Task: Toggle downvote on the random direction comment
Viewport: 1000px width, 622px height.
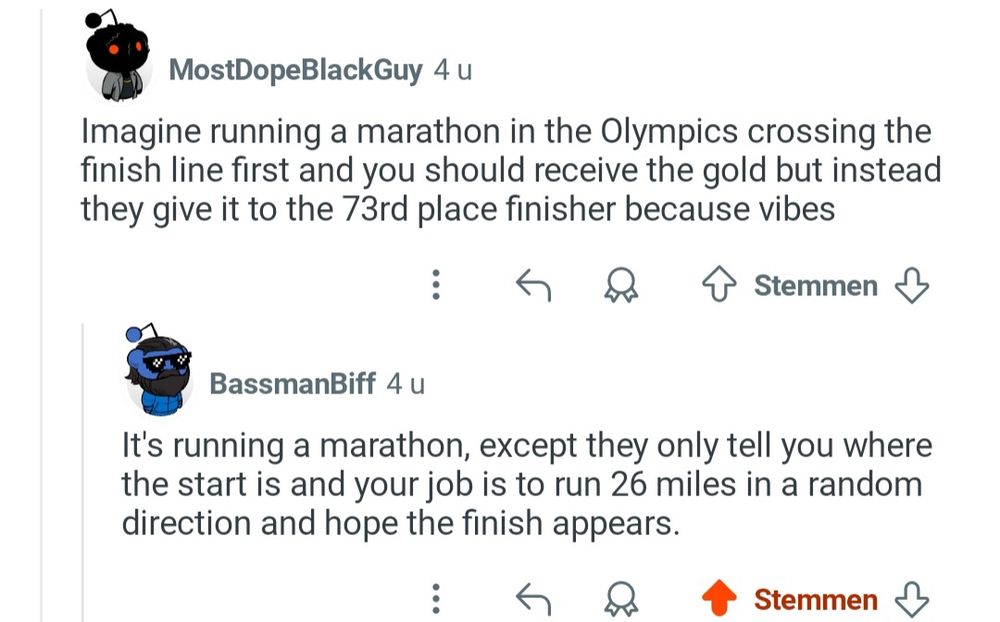Action: (911, 600)
